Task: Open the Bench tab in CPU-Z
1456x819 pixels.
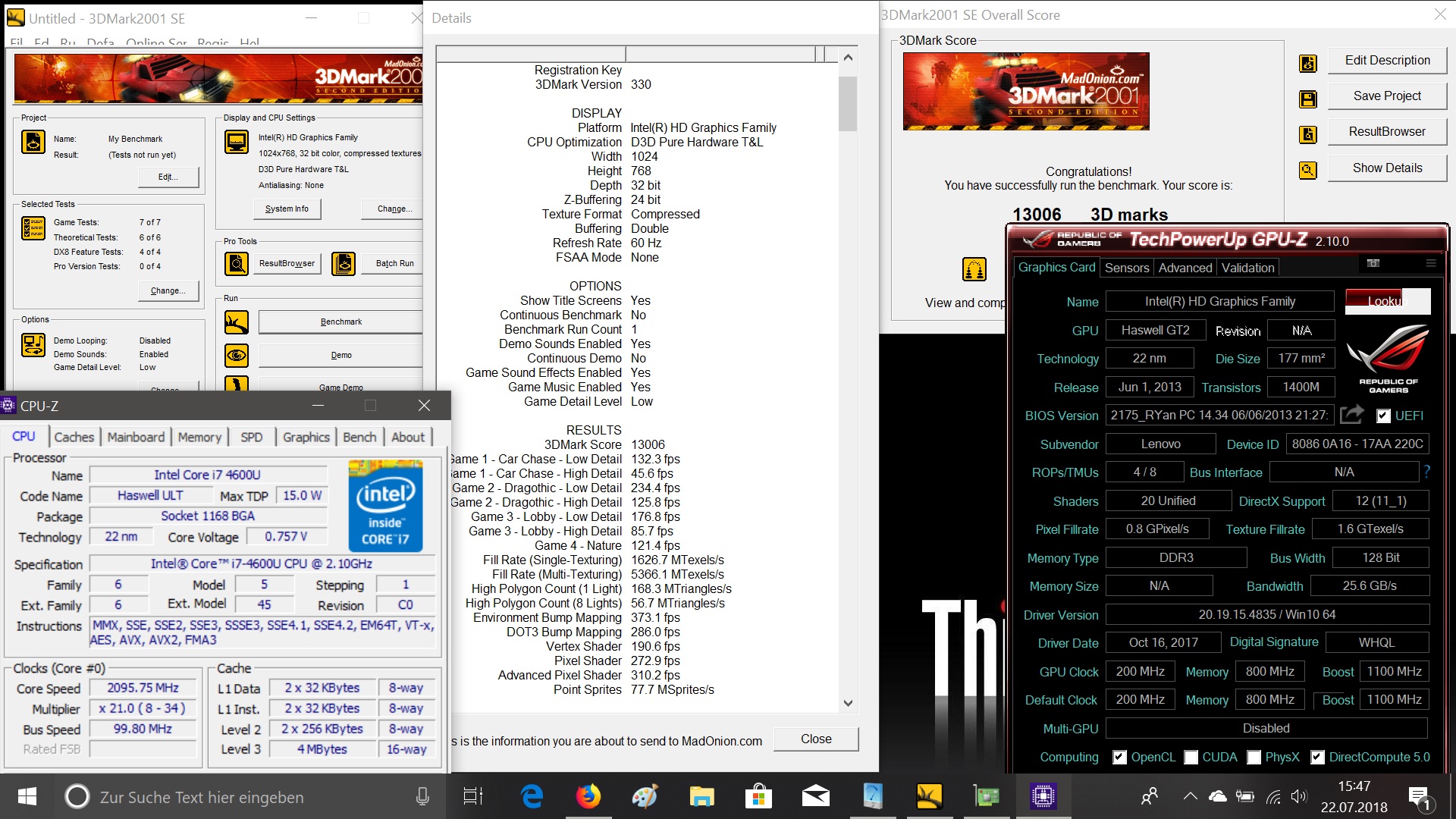Action: click(359, 437)
